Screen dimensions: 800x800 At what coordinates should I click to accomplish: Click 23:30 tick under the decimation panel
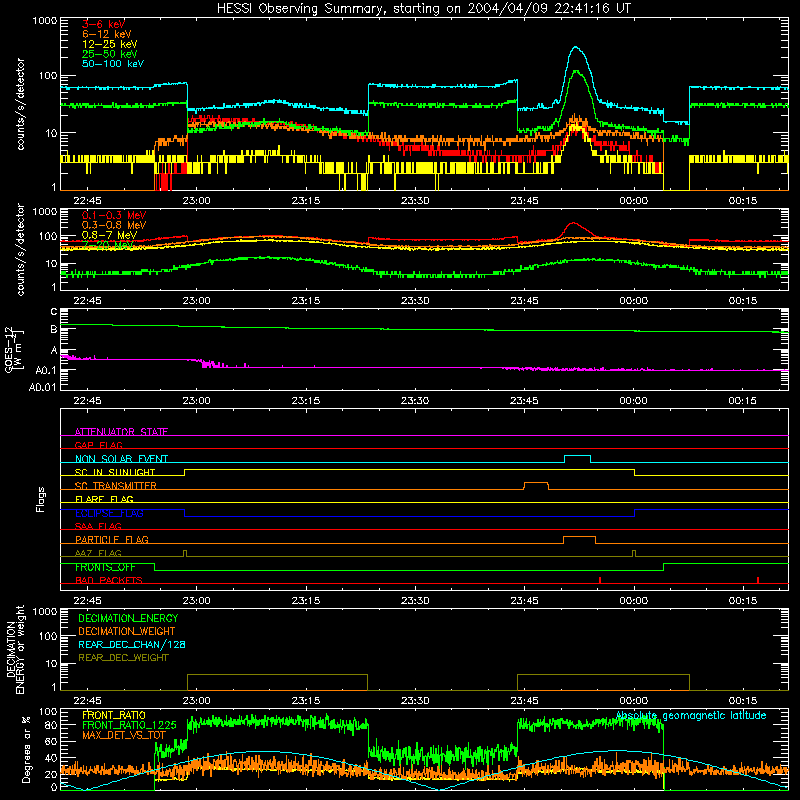click(x=415, y=701)
